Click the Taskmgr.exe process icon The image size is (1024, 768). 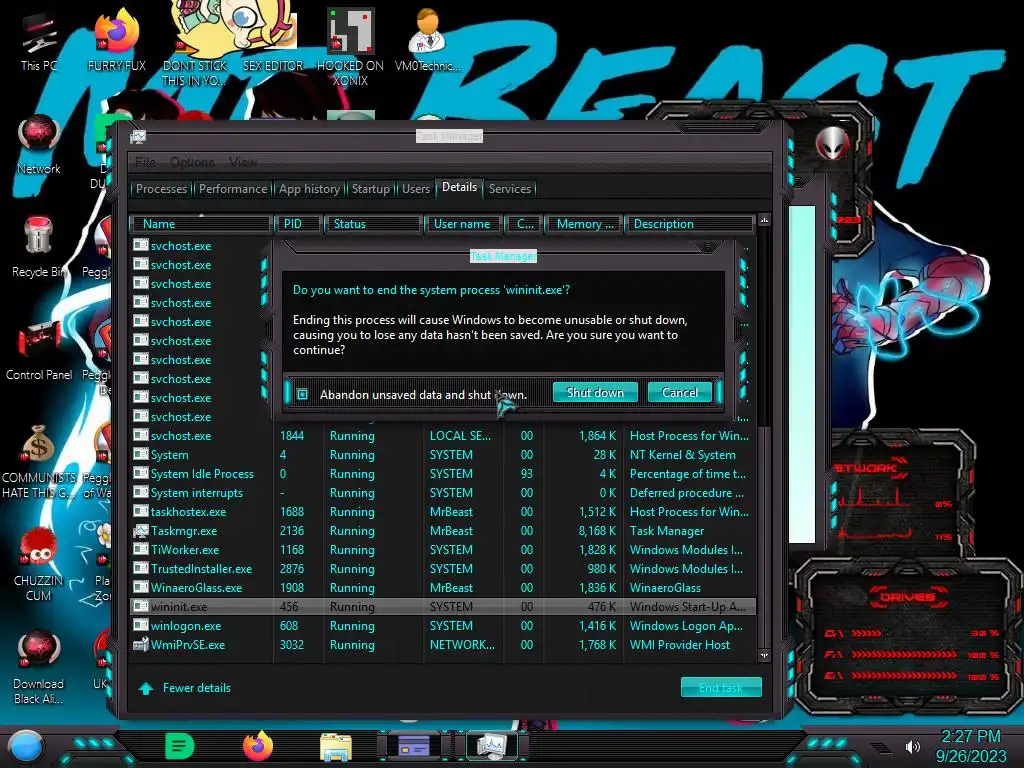(x=140, y=530)
